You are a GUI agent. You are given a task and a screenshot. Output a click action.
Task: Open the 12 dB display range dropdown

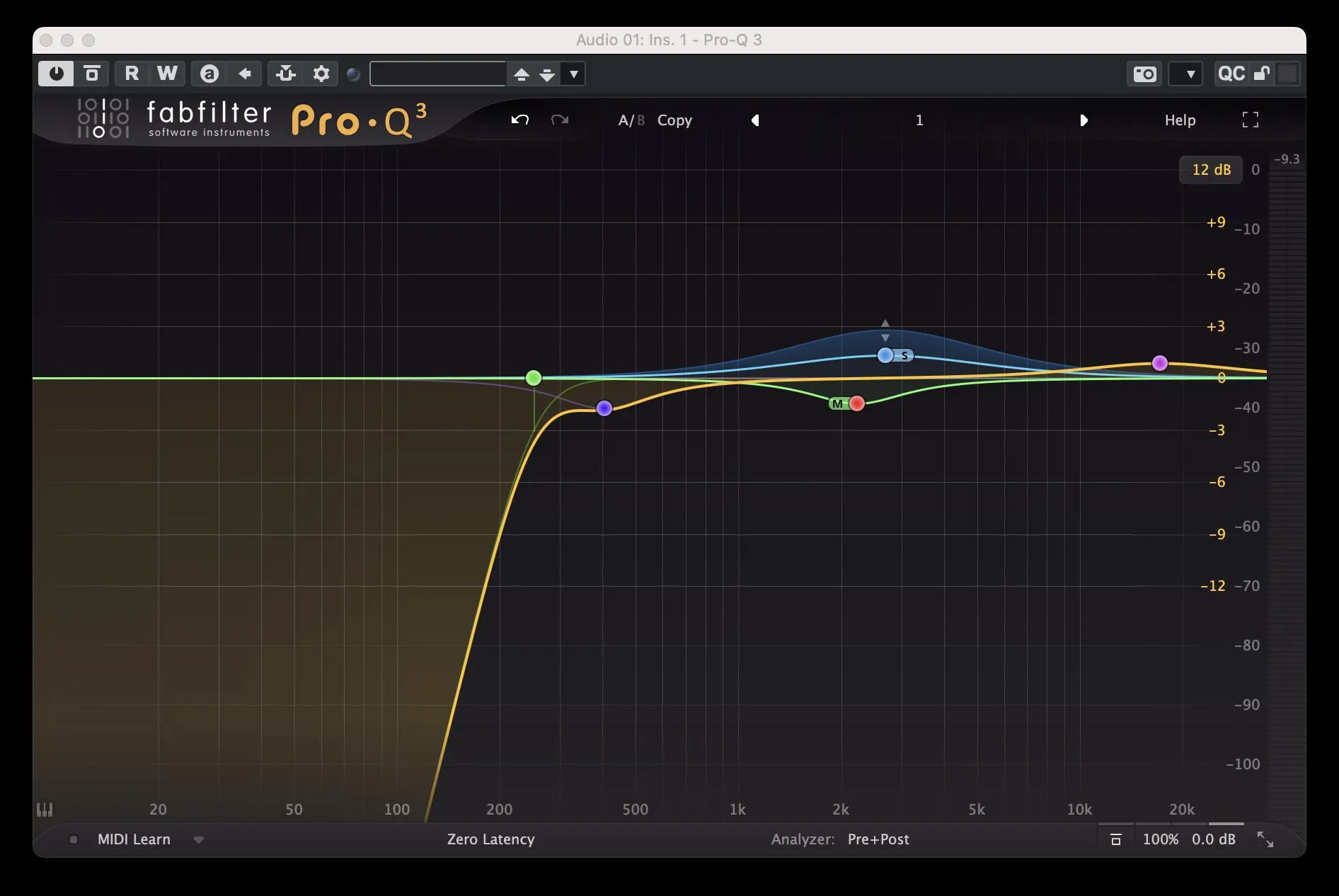pyautogui.click(x=1210, y=170)
